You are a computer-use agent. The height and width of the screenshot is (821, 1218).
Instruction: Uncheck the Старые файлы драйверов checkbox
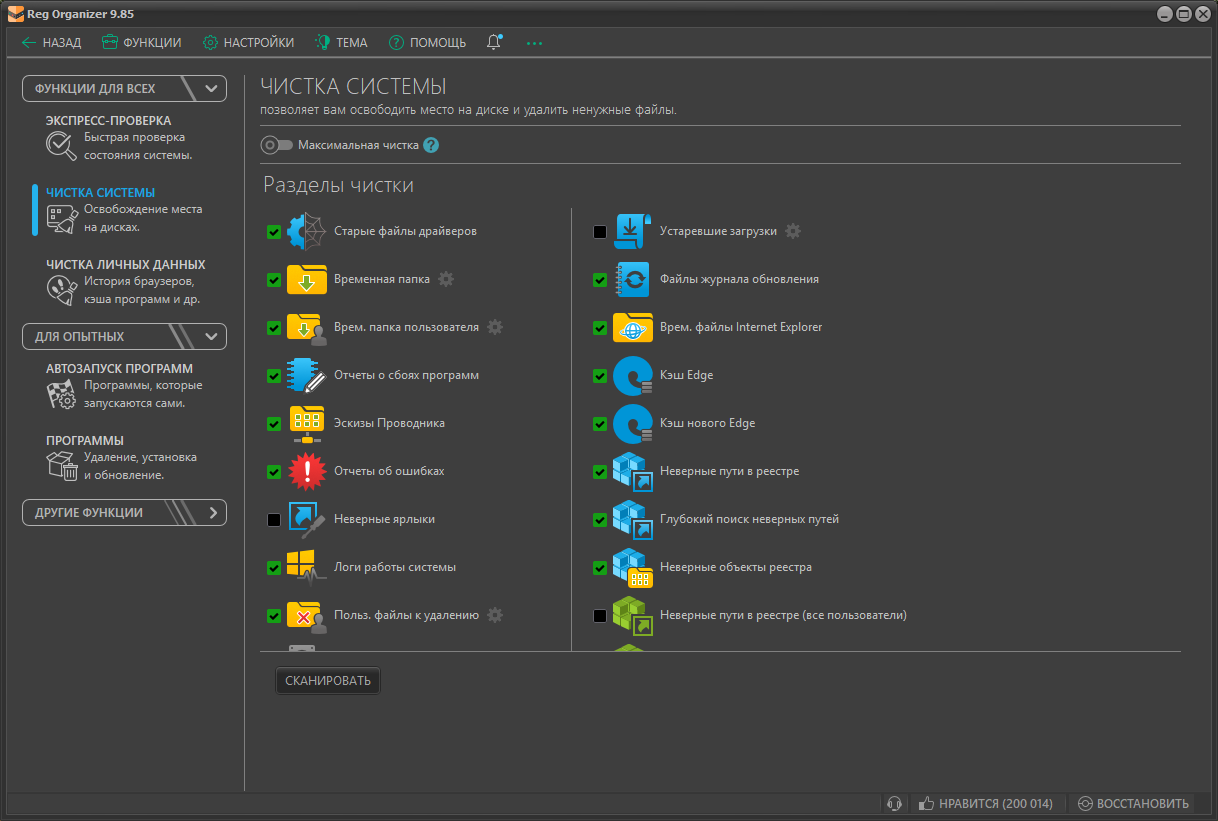tap(274, 232)
